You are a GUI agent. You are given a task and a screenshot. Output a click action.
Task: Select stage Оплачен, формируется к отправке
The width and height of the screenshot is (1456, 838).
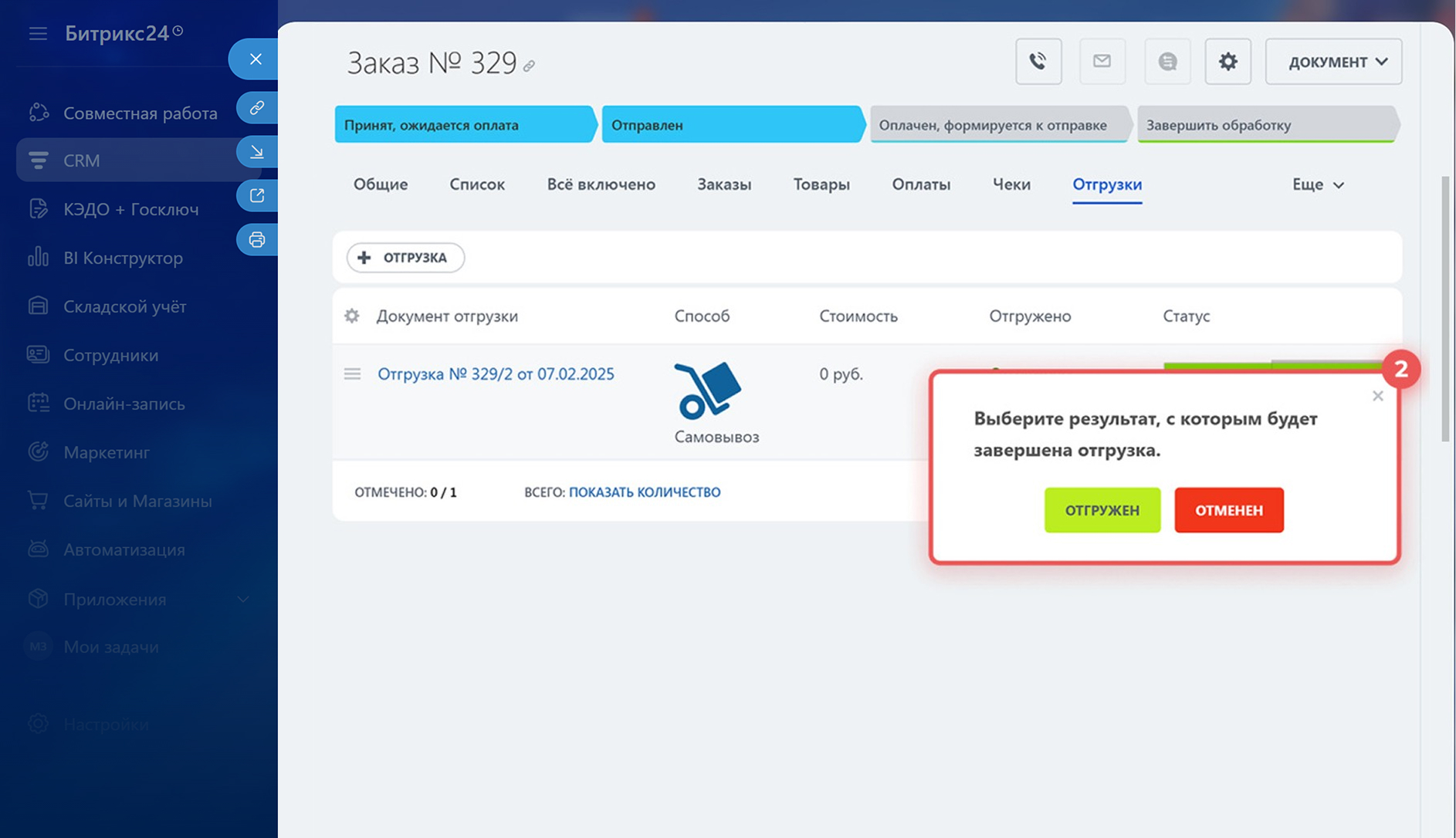(x=993, y=125)
